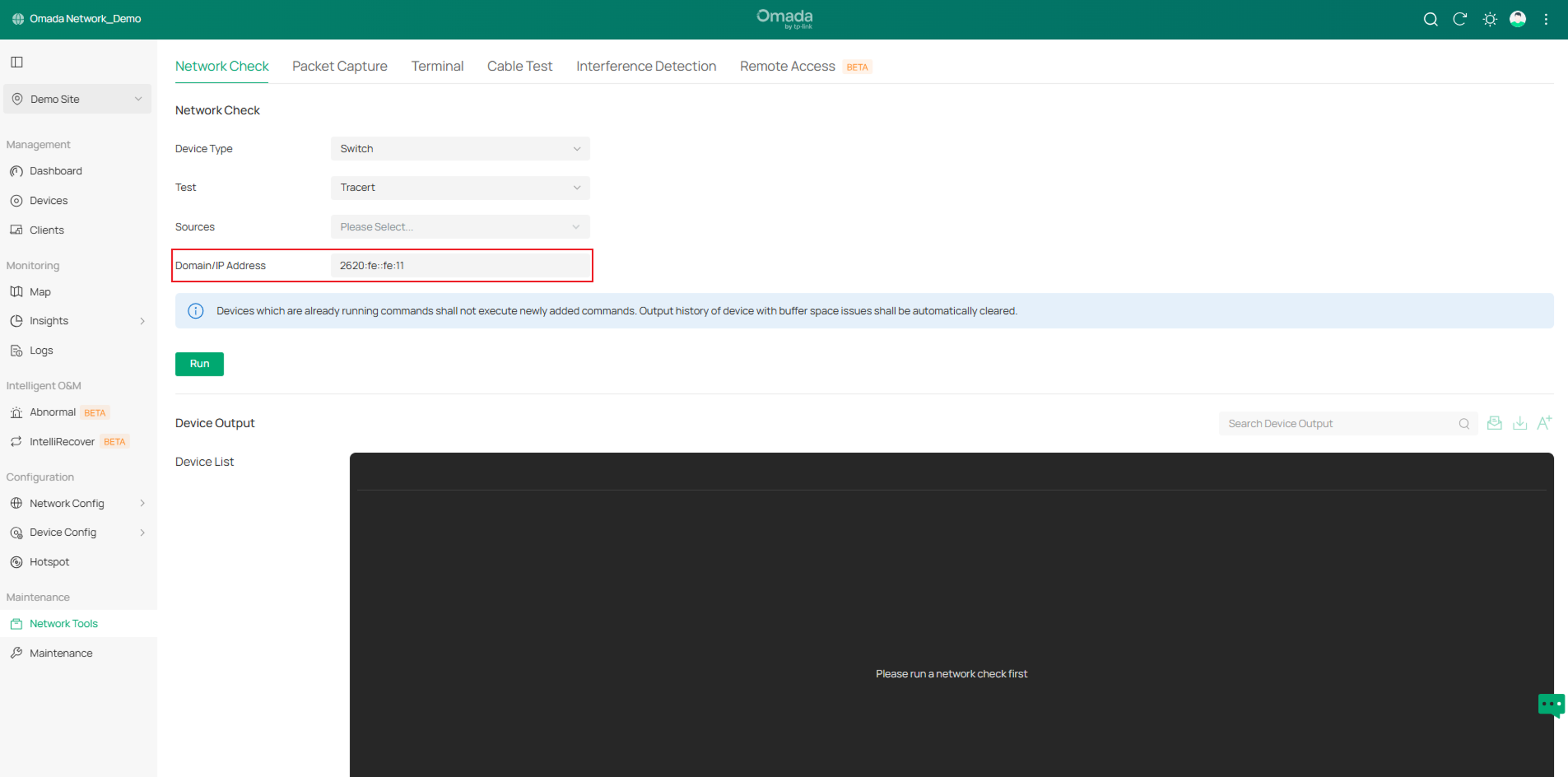Click the increase font size icon

(1544, 423)
